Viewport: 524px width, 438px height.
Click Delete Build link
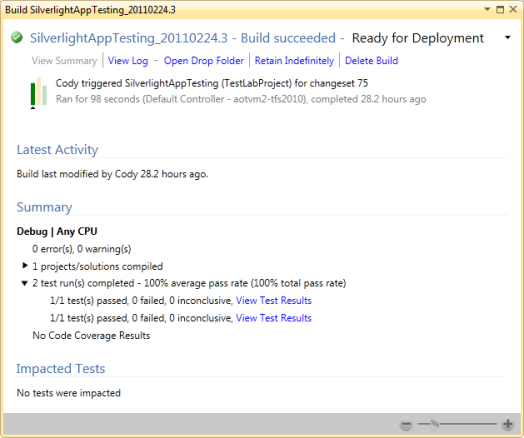(x=372, y=61)
